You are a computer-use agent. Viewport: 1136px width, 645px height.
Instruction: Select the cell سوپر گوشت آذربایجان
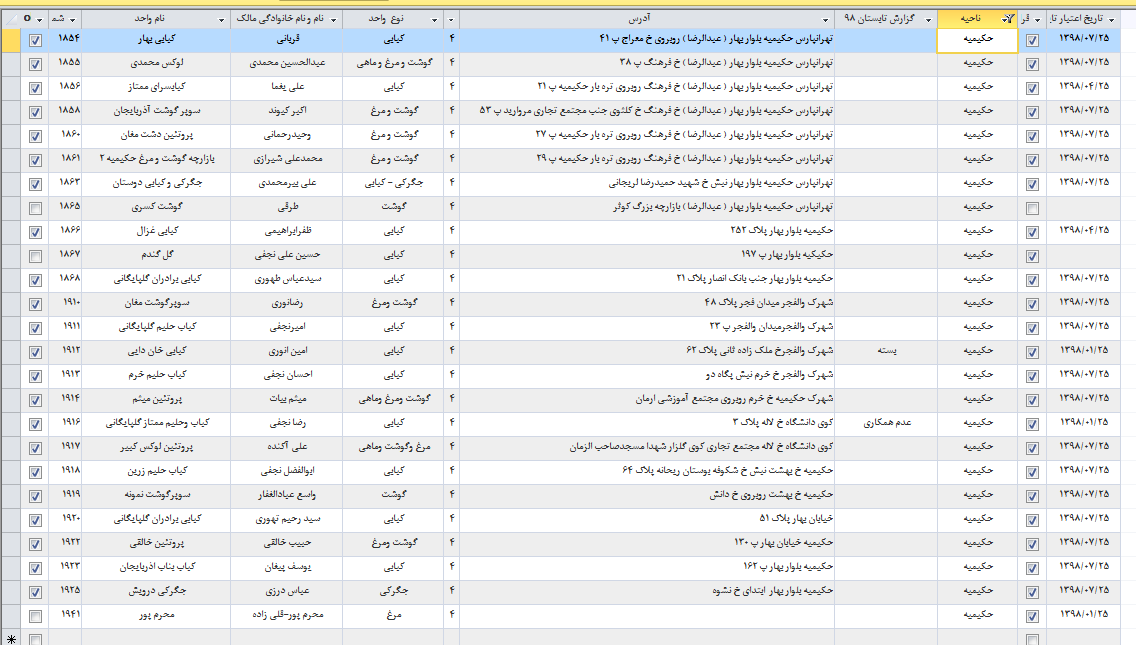pos(156,111)
